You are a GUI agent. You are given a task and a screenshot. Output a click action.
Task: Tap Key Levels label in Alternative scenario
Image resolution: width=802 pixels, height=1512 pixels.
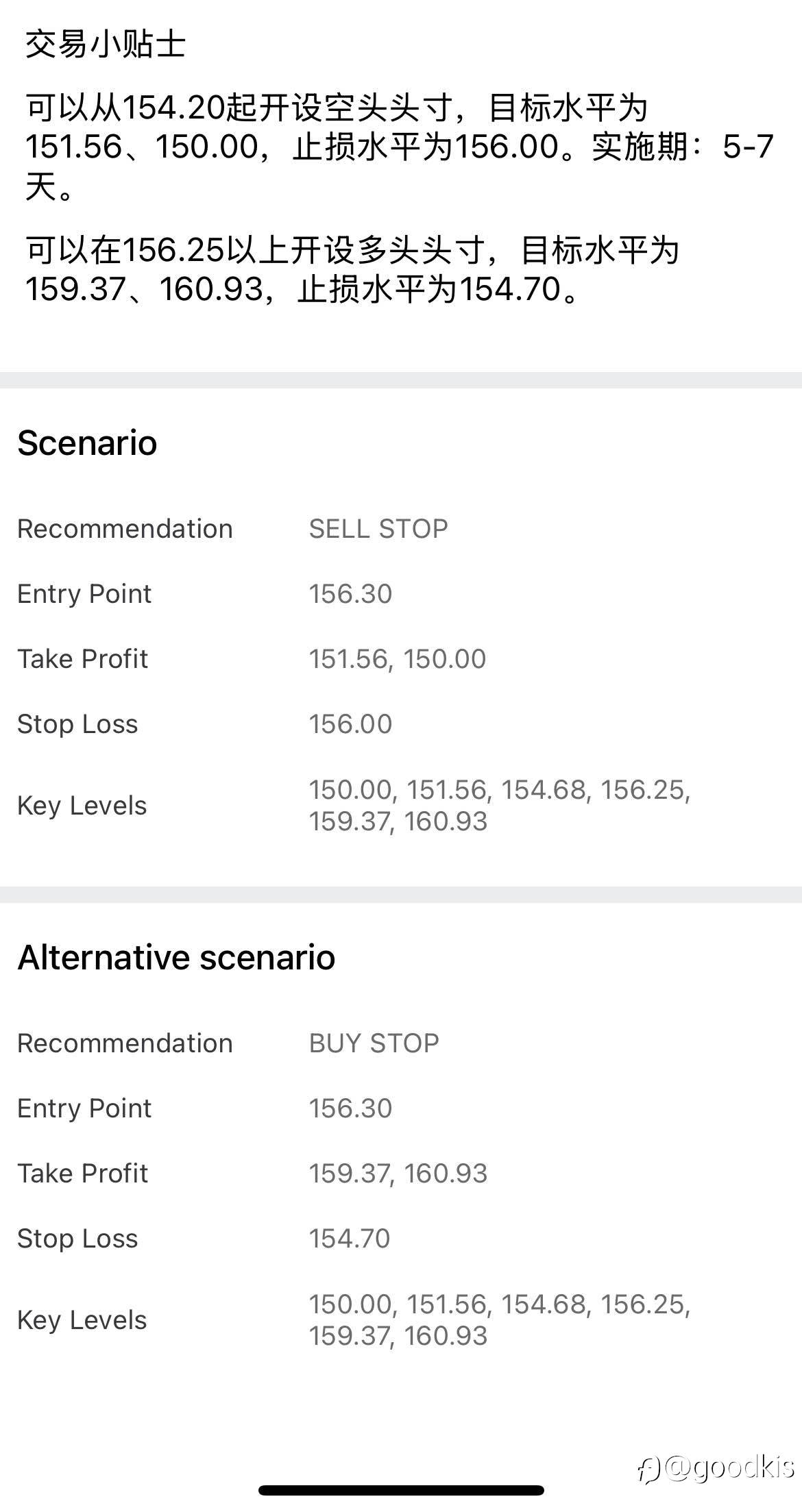(82, 1320)
